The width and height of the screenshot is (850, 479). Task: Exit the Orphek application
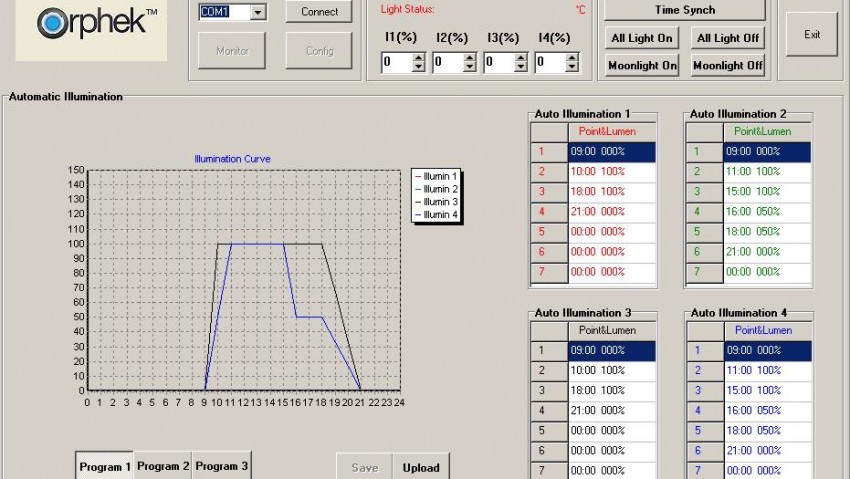pos(812,34)
